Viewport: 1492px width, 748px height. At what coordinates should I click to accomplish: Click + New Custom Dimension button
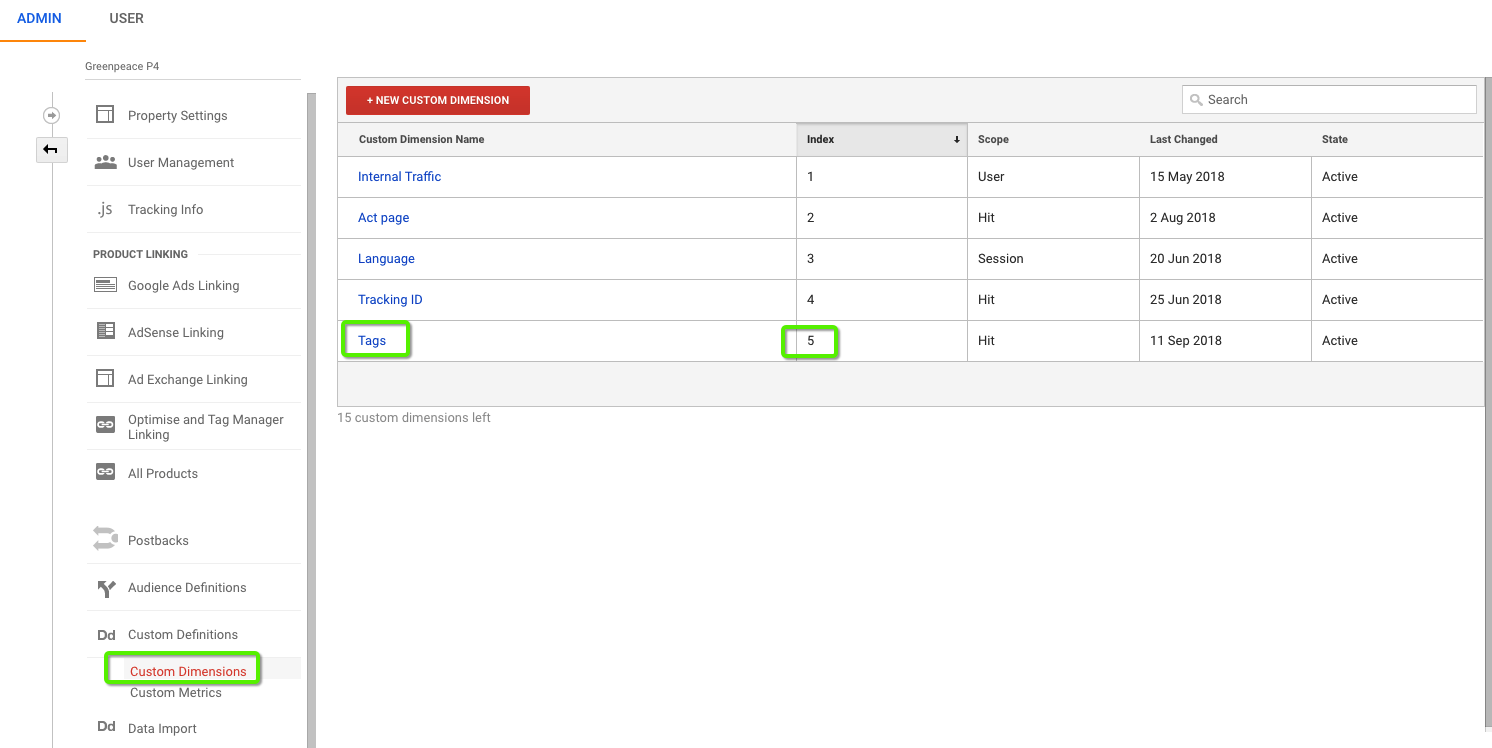438,100
